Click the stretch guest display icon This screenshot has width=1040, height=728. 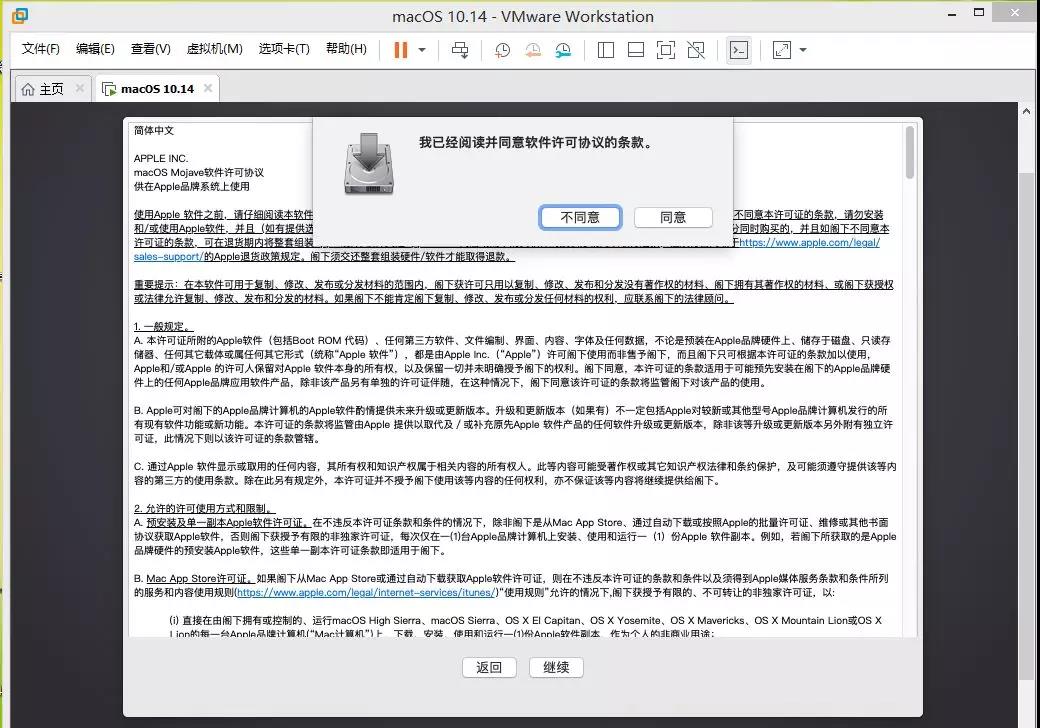tap(782, 50)
